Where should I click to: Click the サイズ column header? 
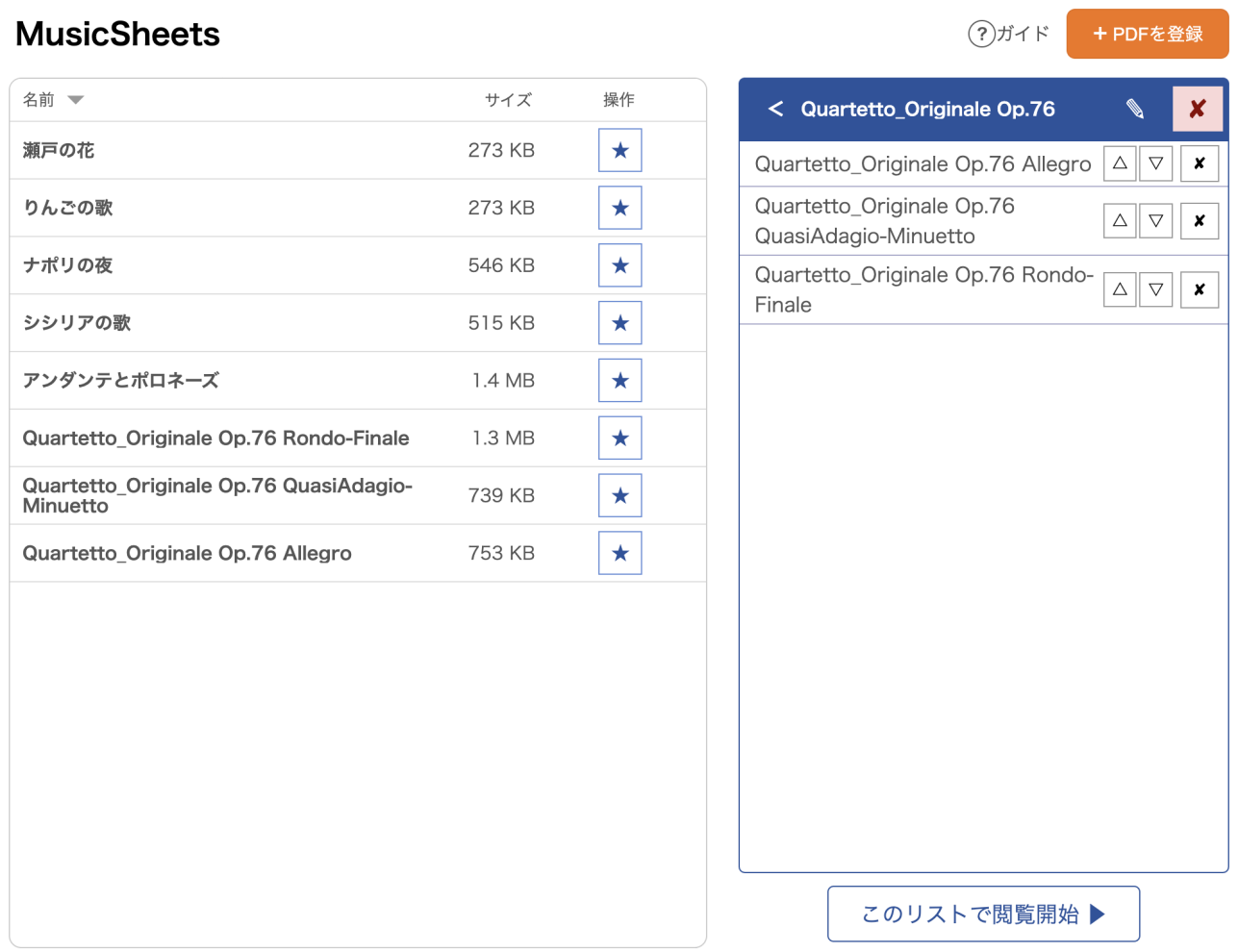(508, 100)
